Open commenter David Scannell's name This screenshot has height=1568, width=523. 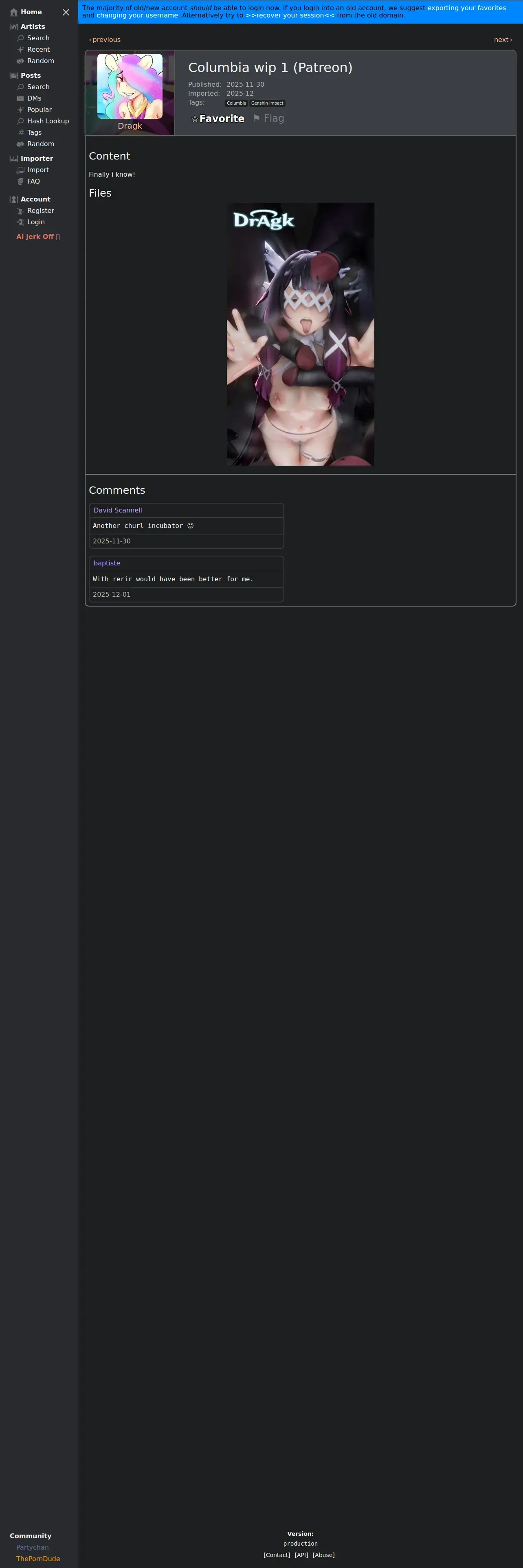click(x=117, y=510)
